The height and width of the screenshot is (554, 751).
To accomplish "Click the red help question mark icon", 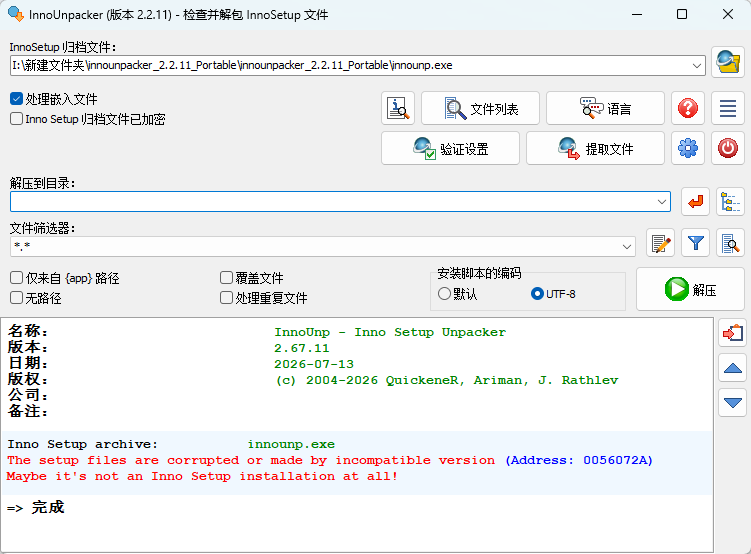I will coord(688,108).
